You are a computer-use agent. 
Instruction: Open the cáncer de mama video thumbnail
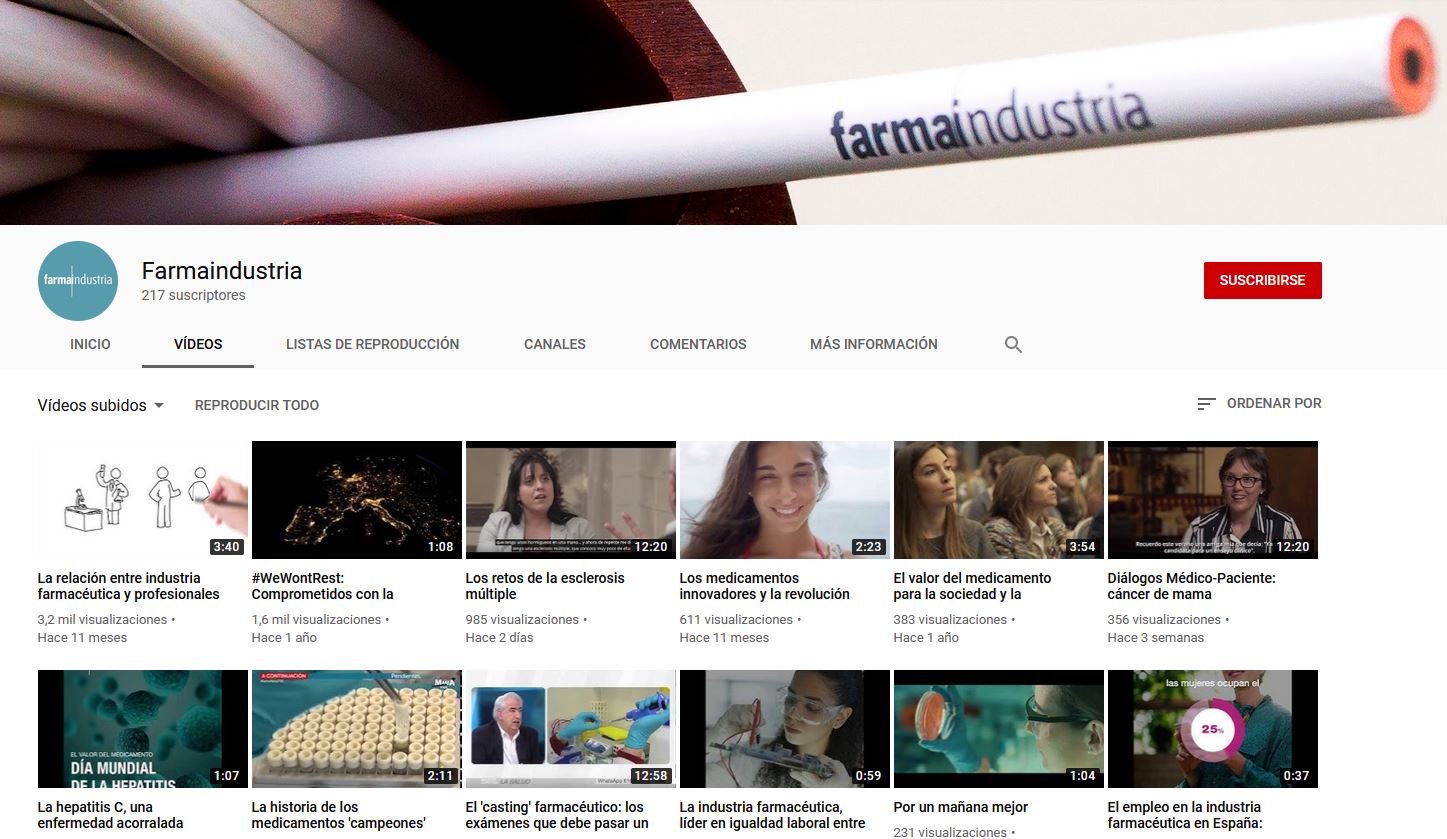[1213, 500]
